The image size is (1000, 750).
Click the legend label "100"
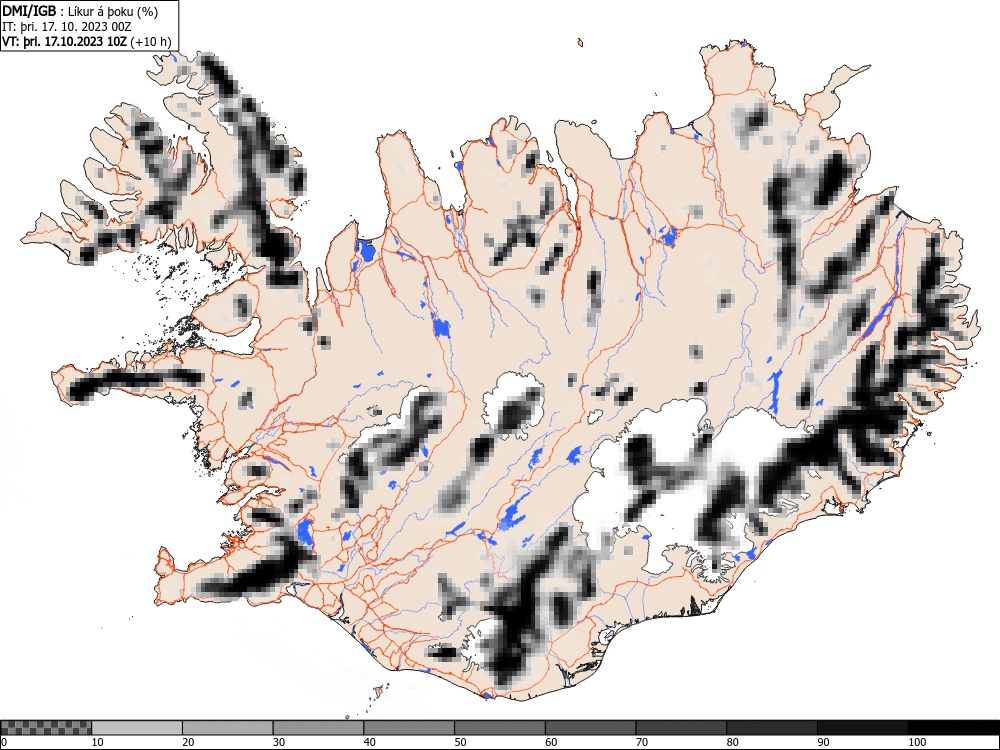click(x=916, y=742)
